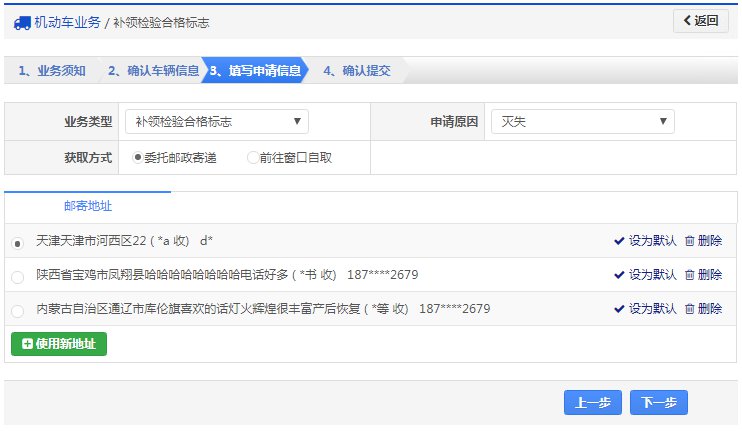The height and width of the screenshot is (432, 742).
Task: Open the 业务类型 dropdown
Action: point(217,122)
